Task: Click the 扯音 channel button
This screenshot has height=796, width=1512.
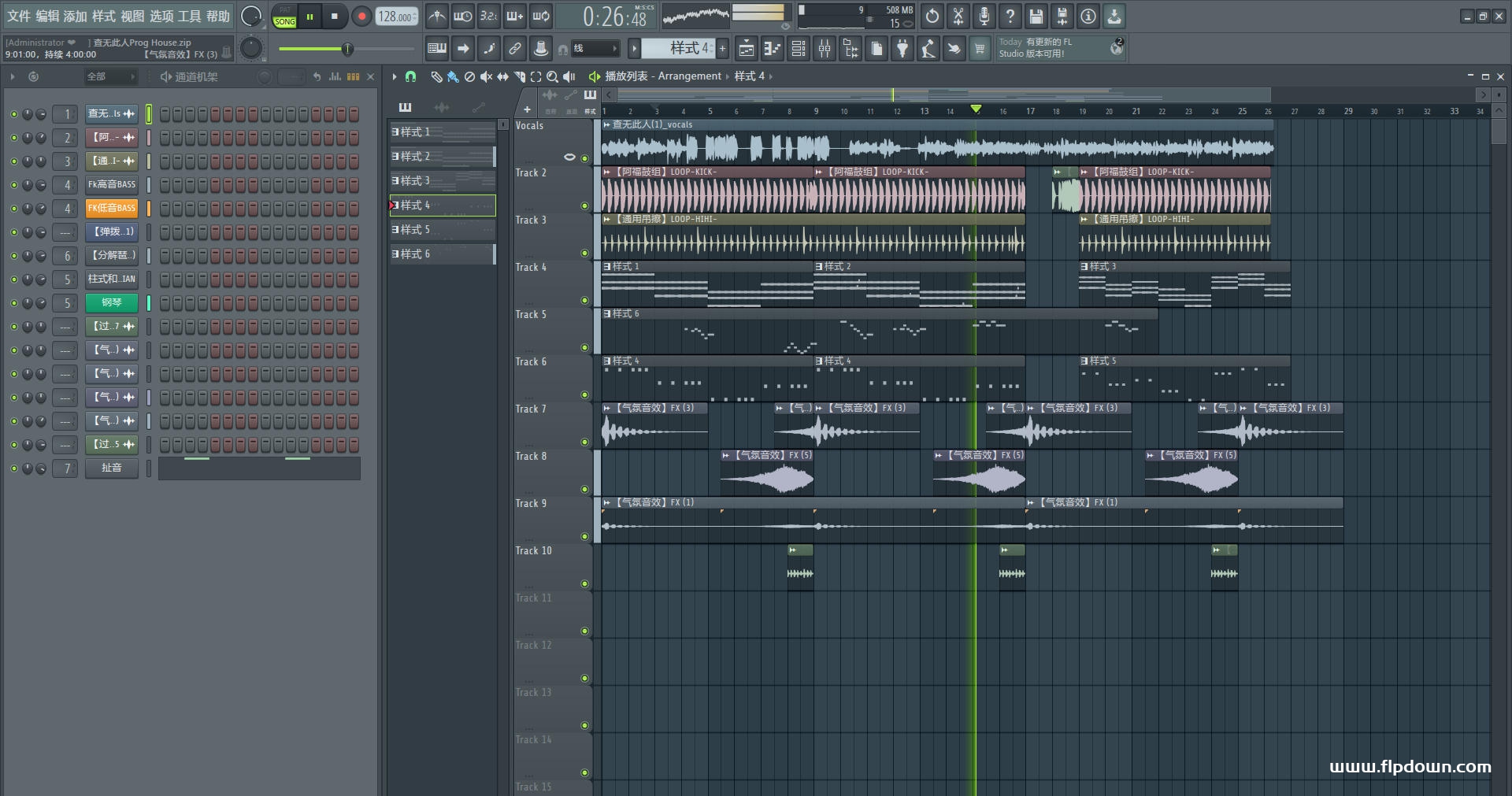Action: [x=111, y=468]
